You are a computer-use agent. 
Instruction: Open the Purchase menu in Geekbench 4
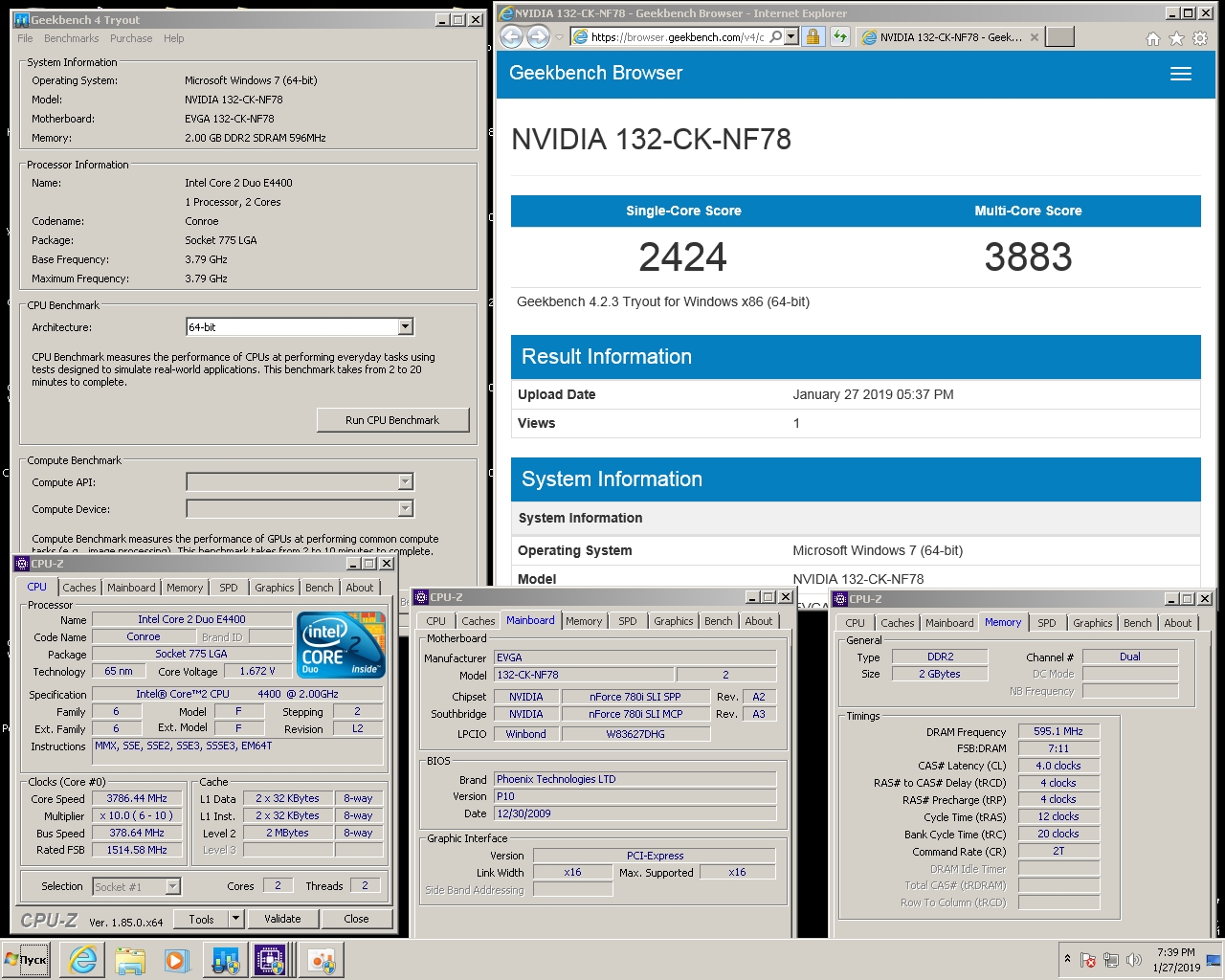click(131, 38)
